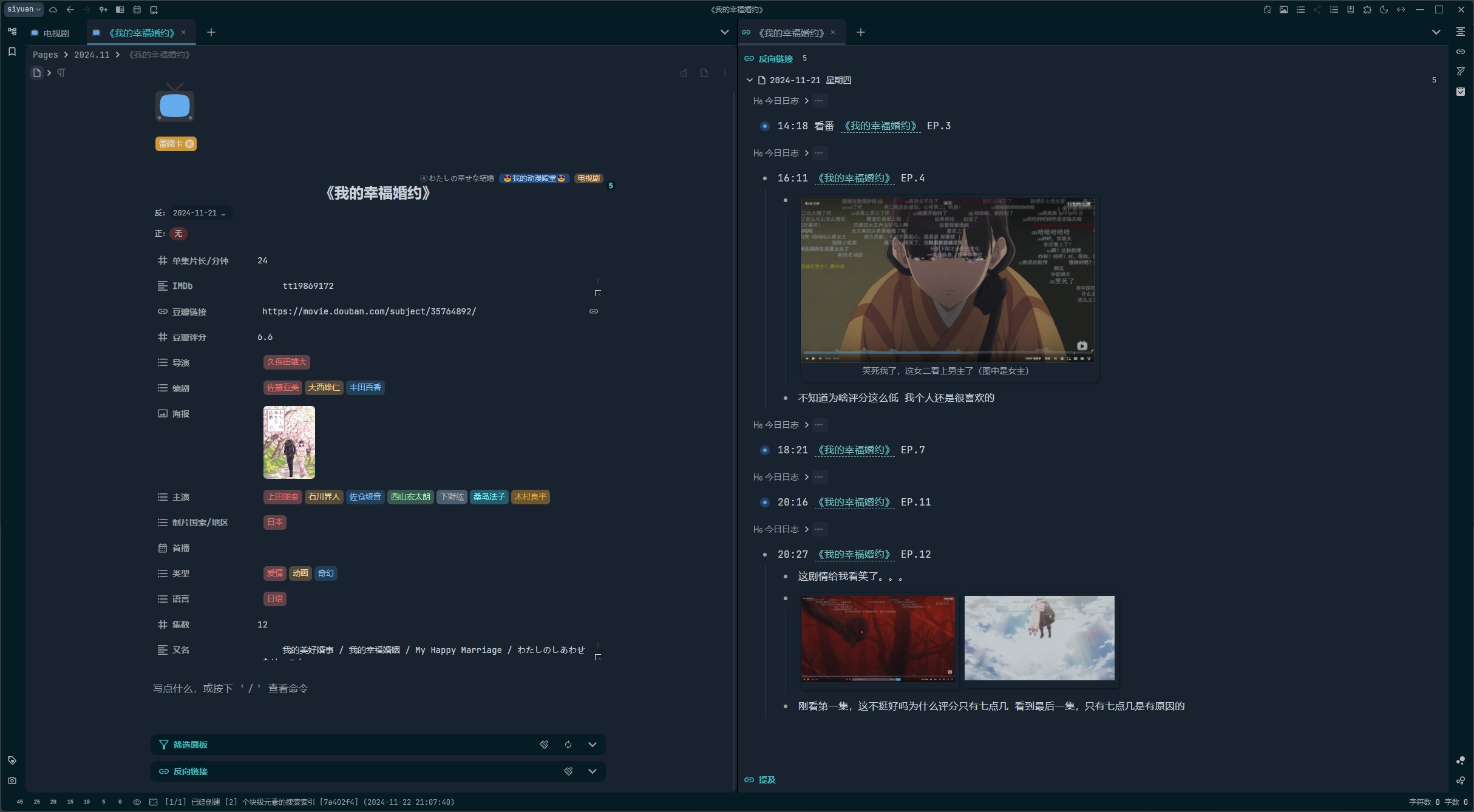1474x812 pixels.
Task: Open the tag panel in the left sidebar
Action: pos(12,760)
